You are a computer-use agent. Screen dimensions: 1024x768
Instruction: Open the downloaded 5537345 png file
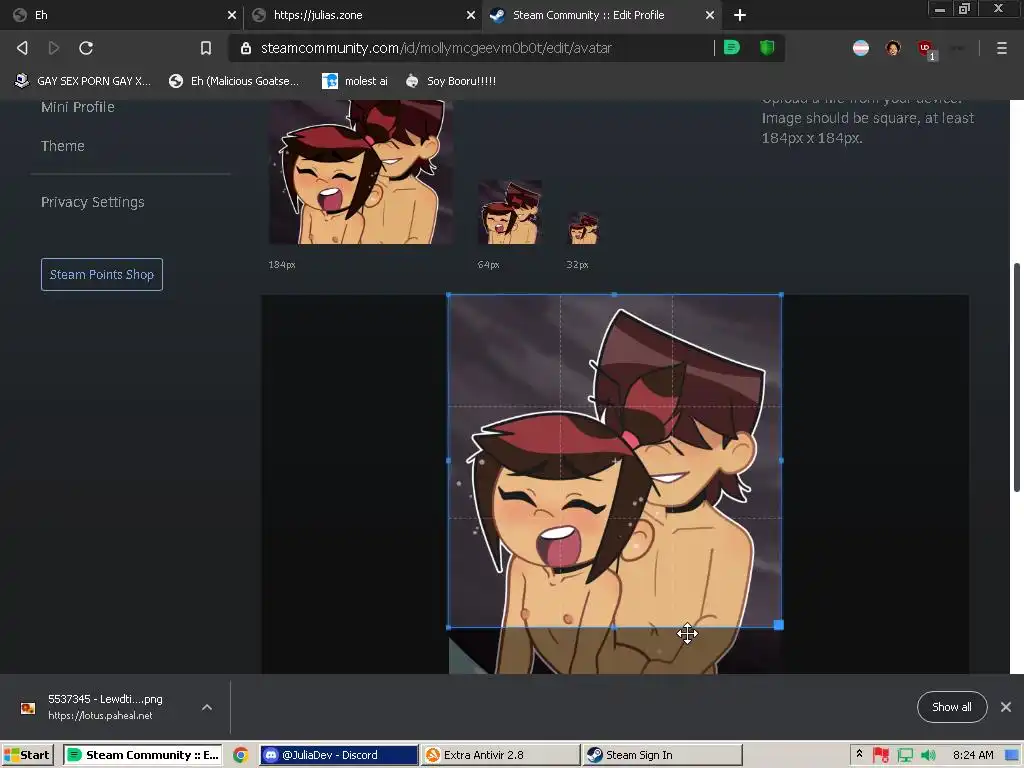click(104, 707)
